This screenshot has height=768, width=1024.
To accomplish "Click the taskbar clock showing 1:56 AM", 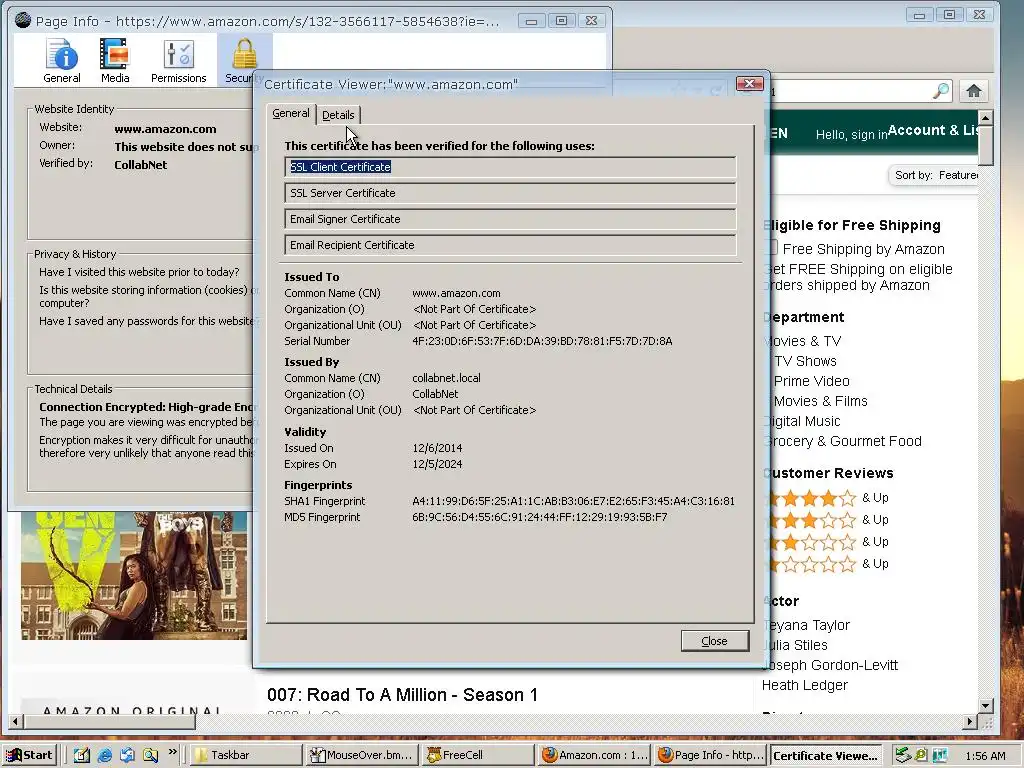I will (x=985, y=756).
